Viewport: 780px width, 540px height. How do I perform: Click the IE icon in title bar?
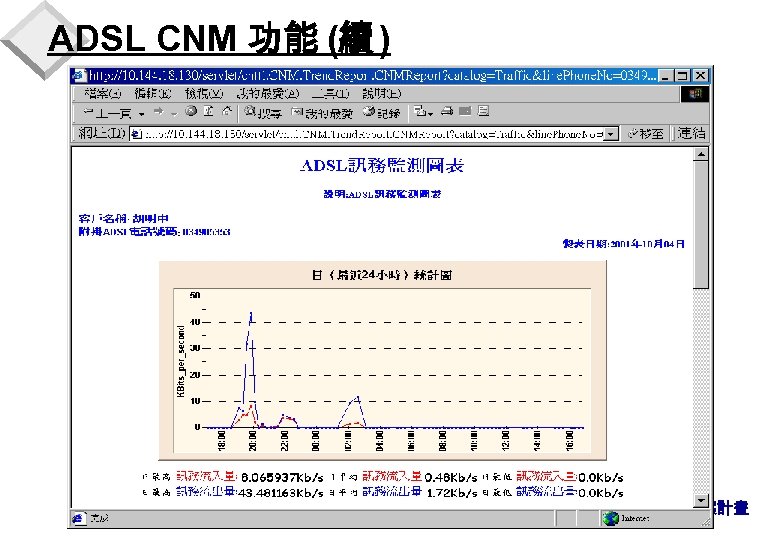click(x=79, y=76)
